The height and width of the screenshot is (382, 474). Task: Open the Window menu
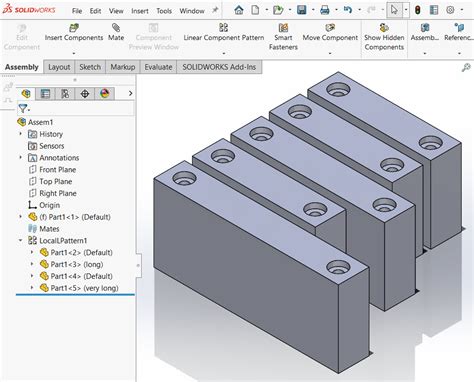[192, 11]
